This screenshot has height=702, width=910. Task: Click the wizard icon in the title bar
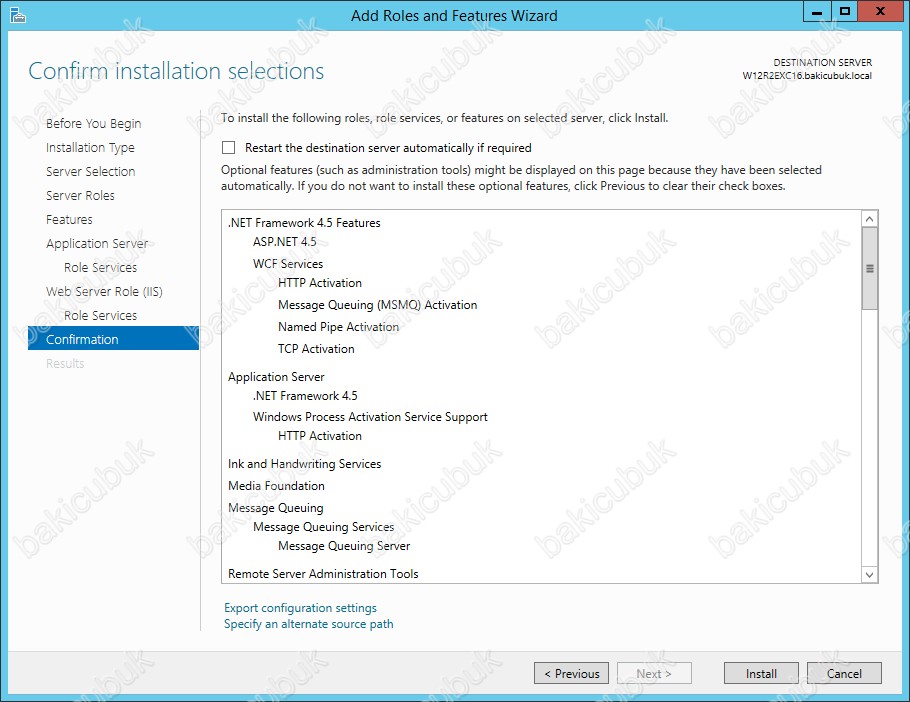pyautogui.click(x=18, y=15)
